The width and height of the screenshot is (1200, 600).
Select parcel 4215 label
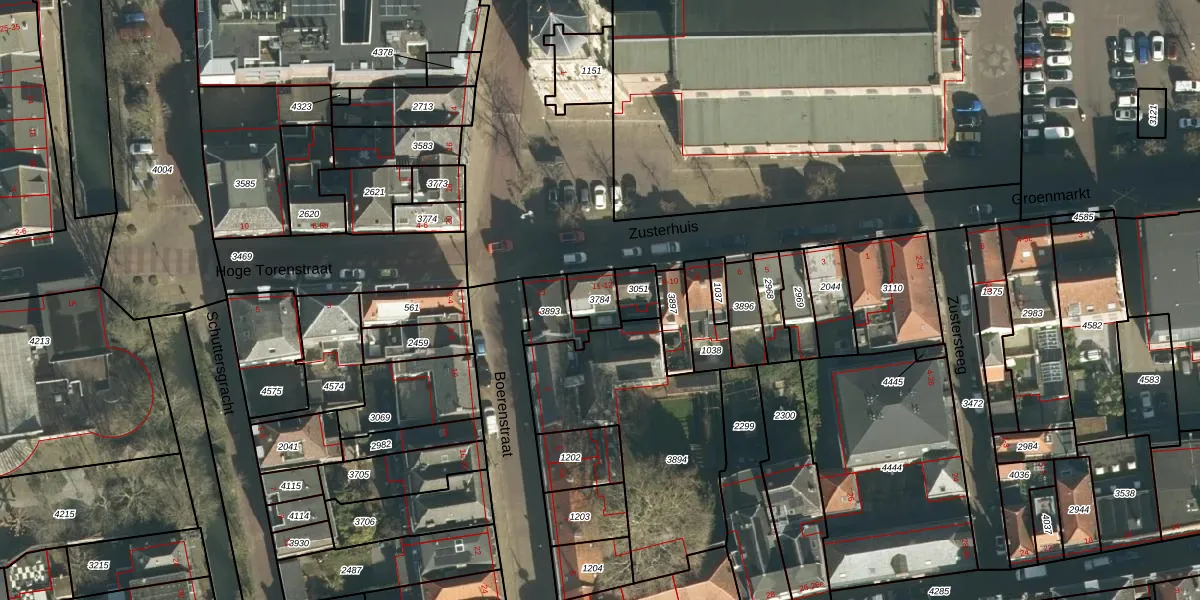[64, 514]
